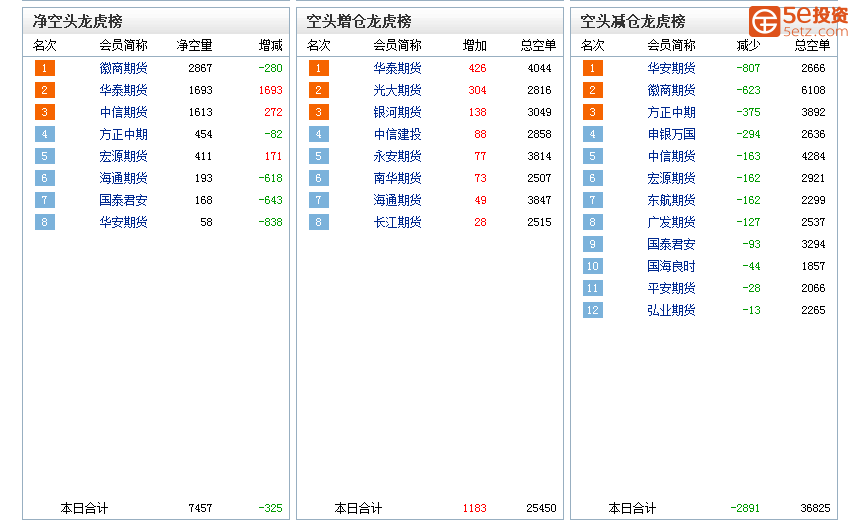Open 徽商期货 in the 空头减仓龙虎榜 list

pyautogui.click(x=671, y=90)
